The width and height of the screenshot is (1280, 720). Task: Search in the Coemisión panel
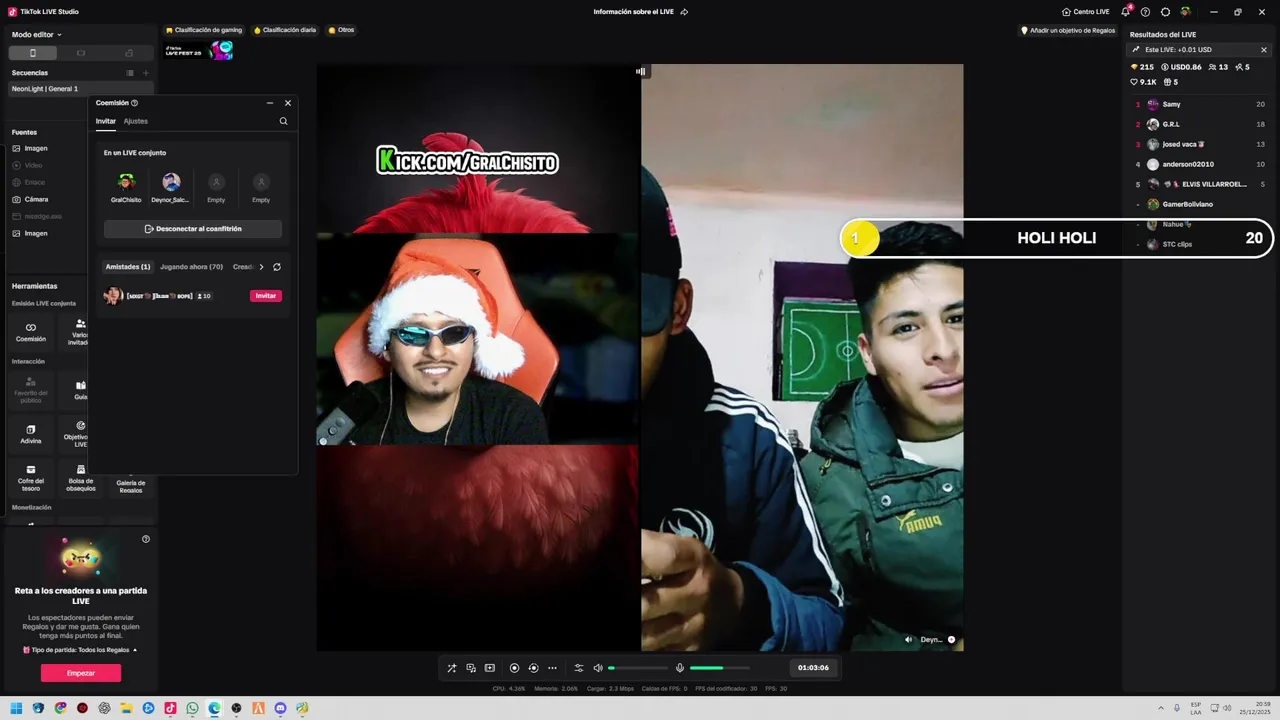(x=283, y=121)
